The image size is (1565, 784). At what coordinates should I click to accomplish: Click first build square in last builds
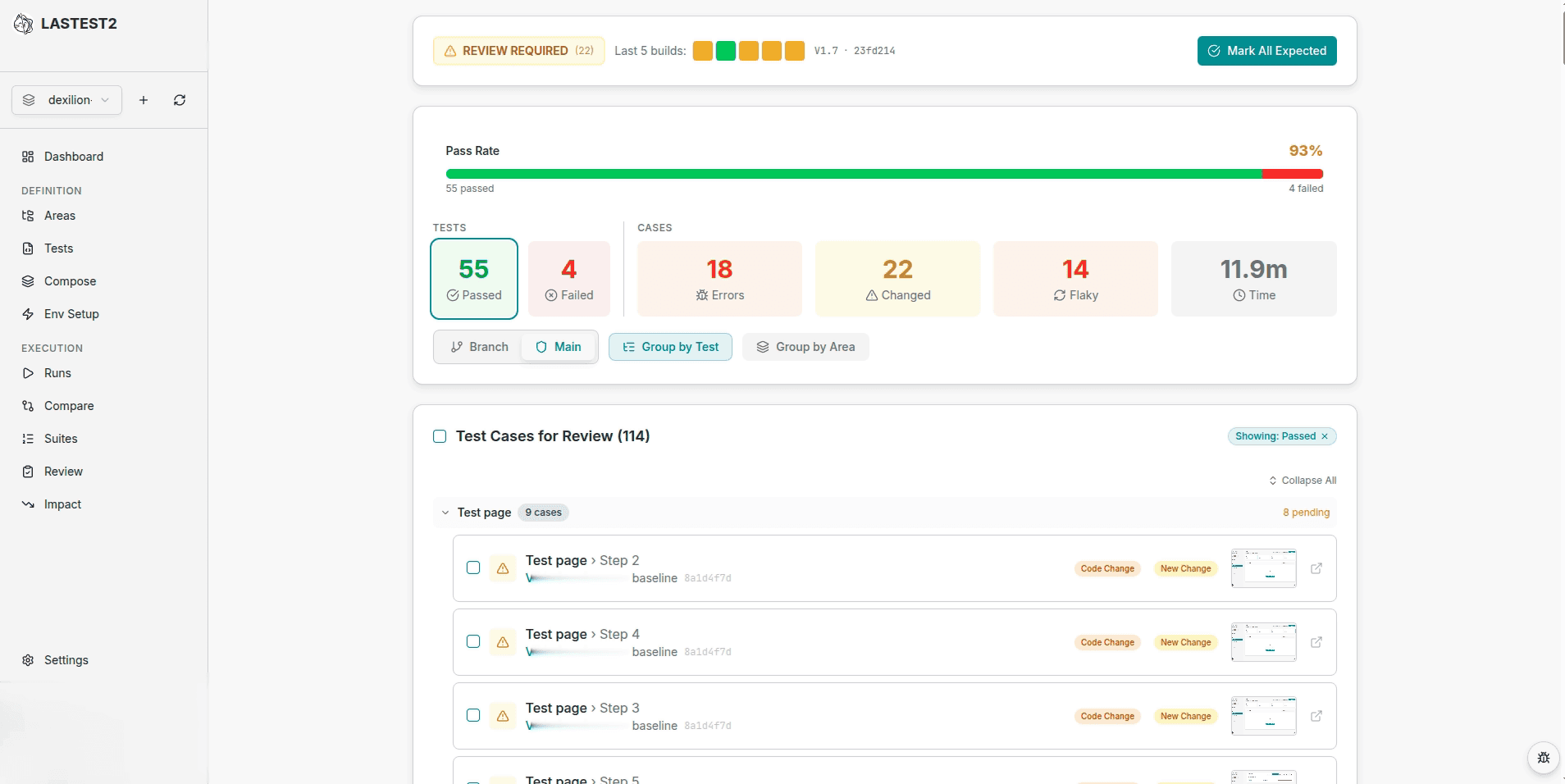pos(703,51)
